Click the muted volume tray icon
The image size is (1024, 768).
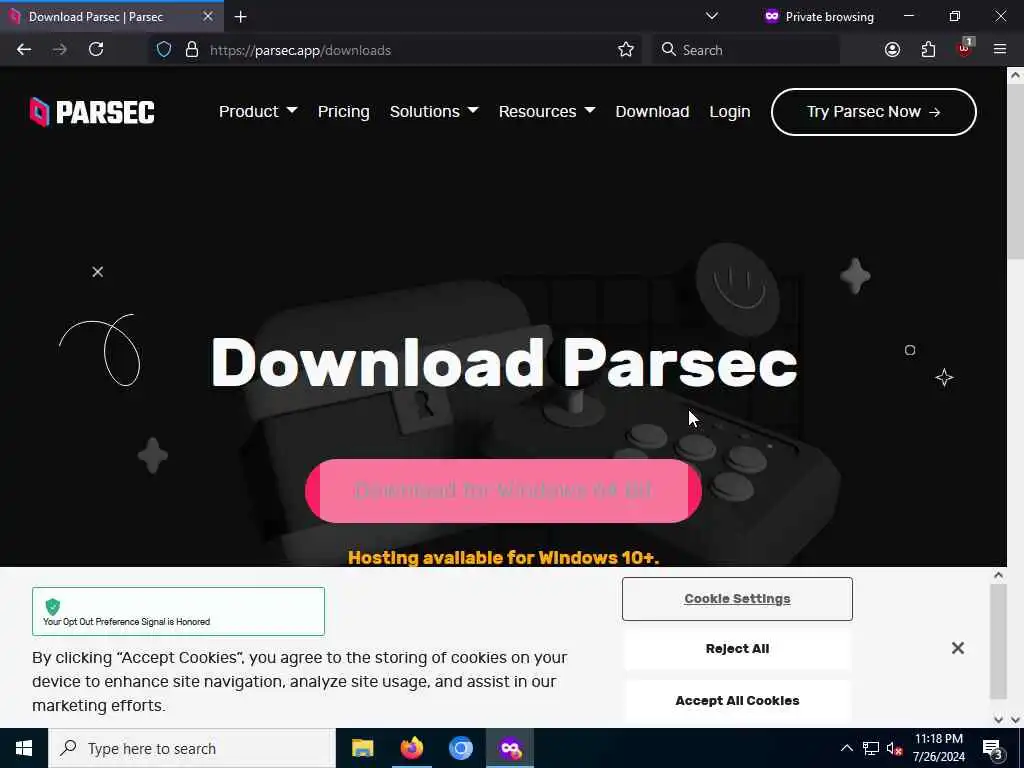895,748
